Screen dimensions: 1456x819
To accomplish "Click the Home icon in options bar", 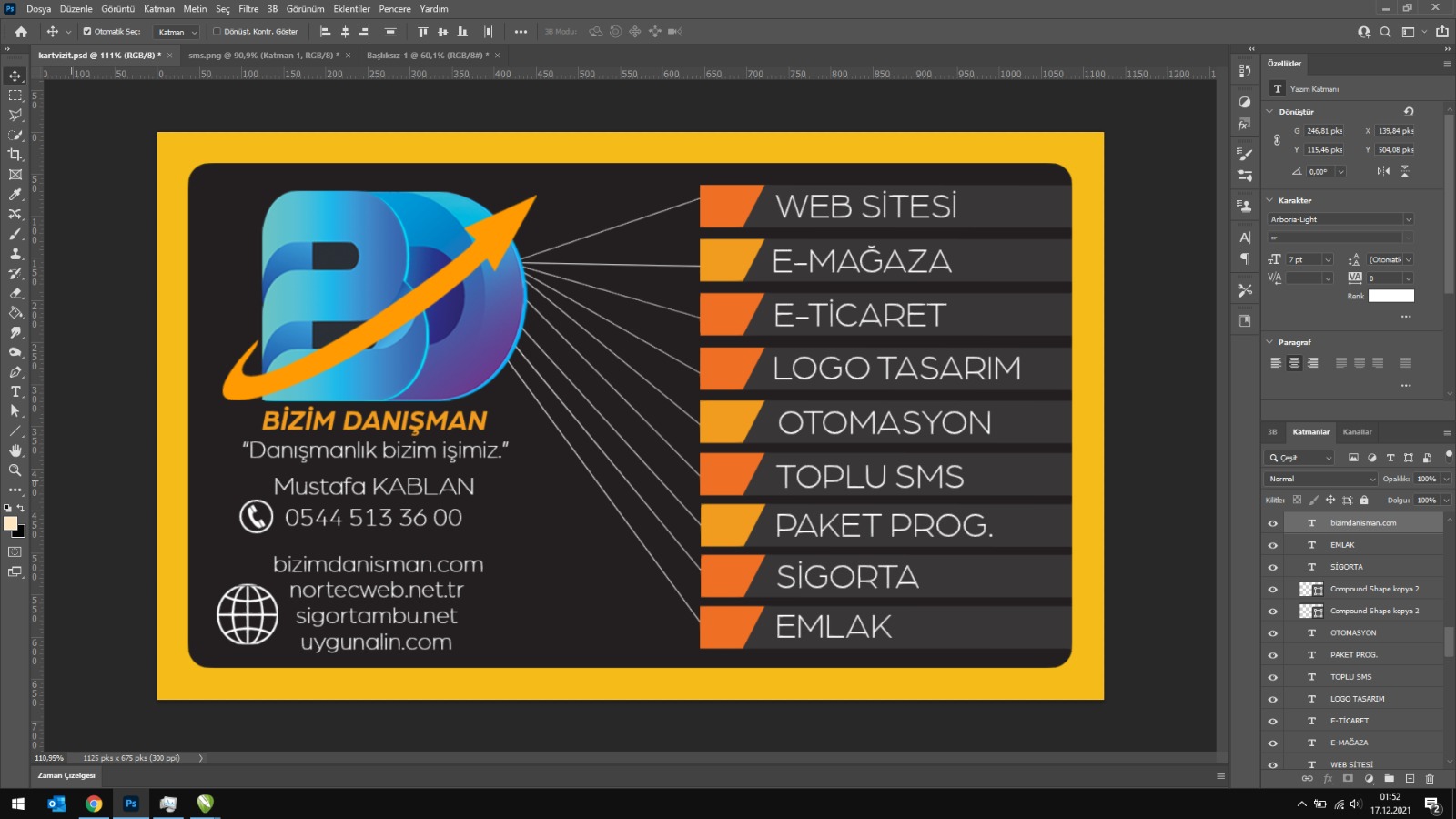I will 21,32.
